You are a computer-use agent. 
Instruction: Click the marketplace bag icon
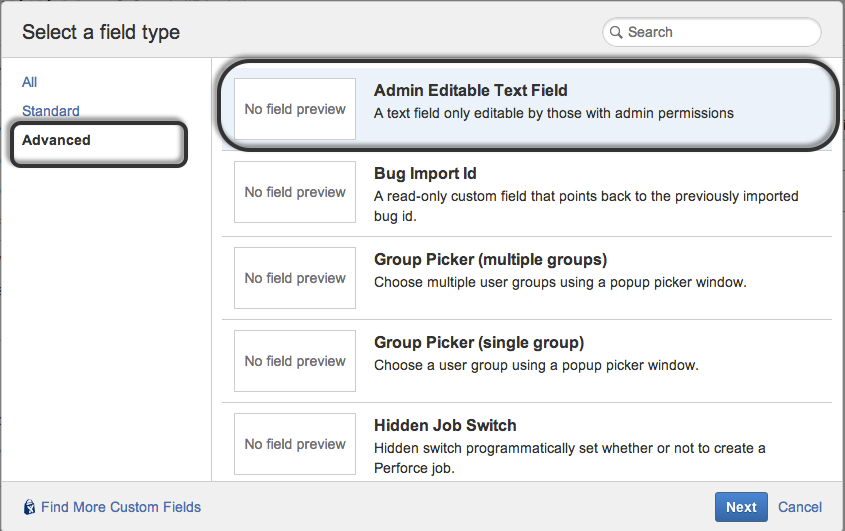pos(30,507)
